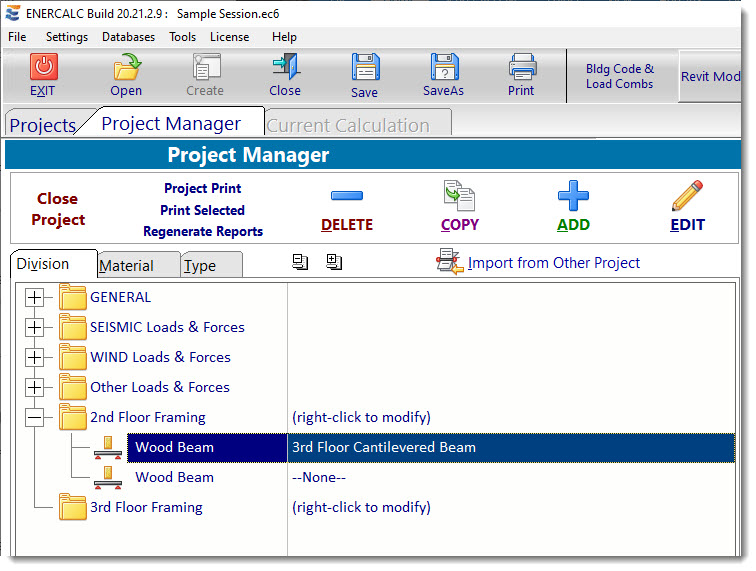Click the Close door toolbar icon
This screenshot has height=571, width=756.
coord(284,68)
